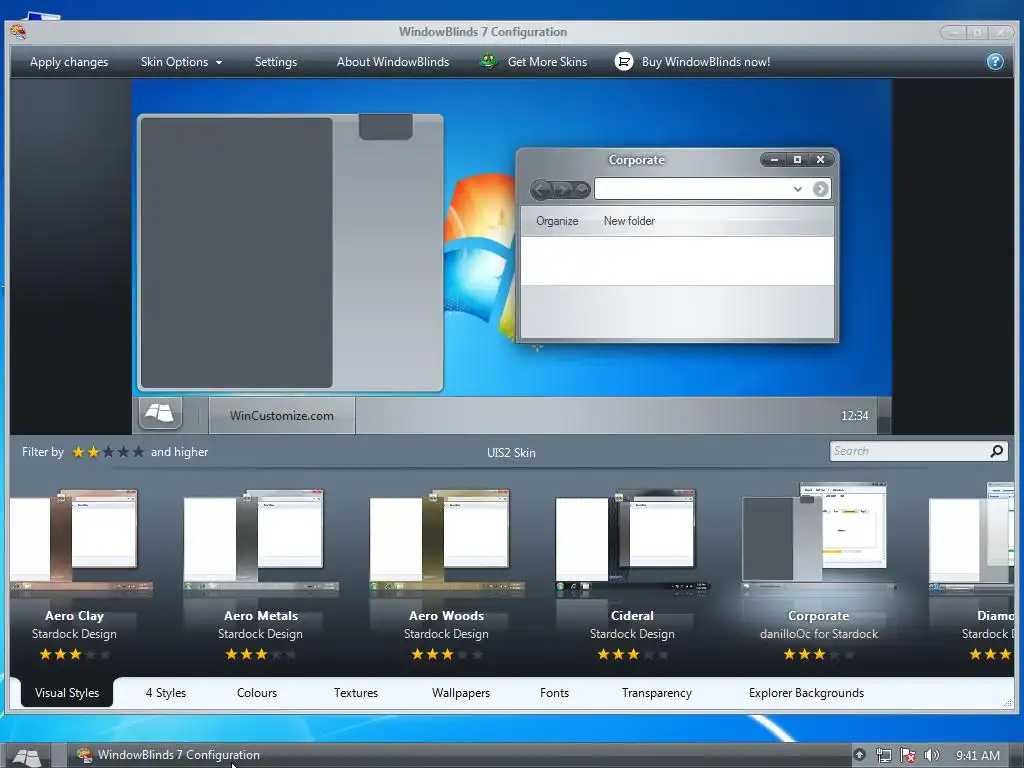Click New folder in the preview window
Image resolution: width=1024 pixels, height=768 pixels.
[629, 221]
